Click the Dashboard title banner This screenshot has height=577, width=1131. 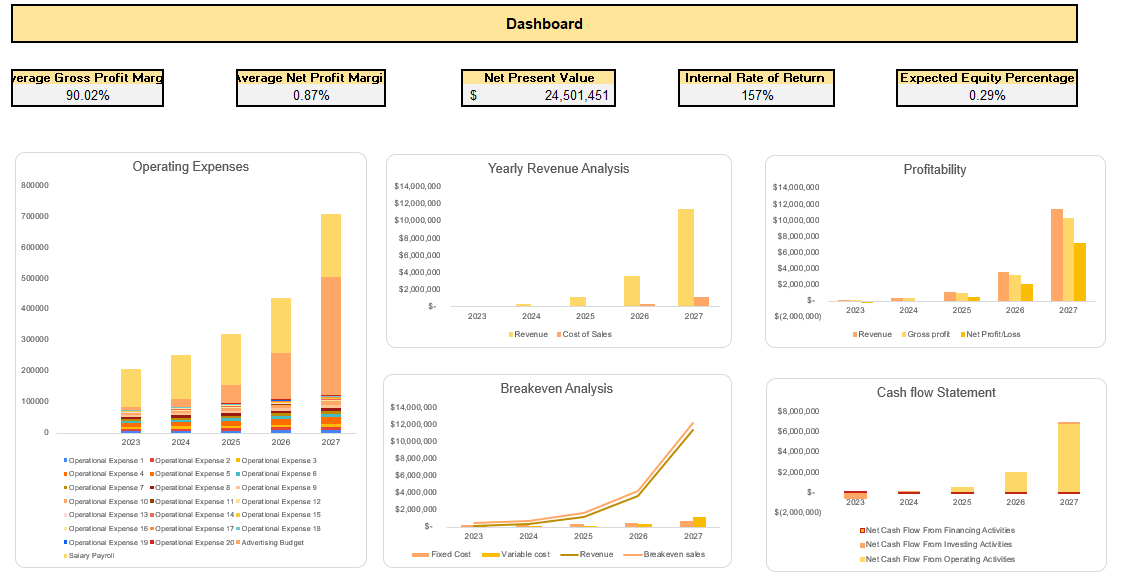543,23
